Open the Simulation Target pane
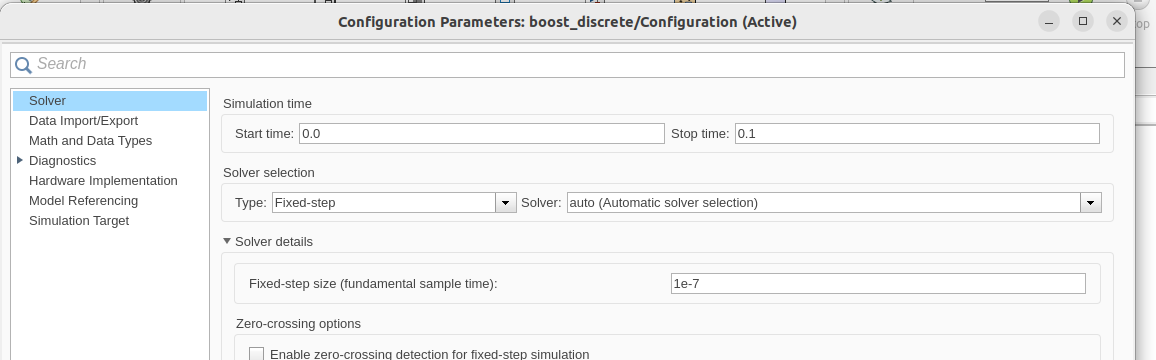The image size is (1156, 360). tap(79, 221)
